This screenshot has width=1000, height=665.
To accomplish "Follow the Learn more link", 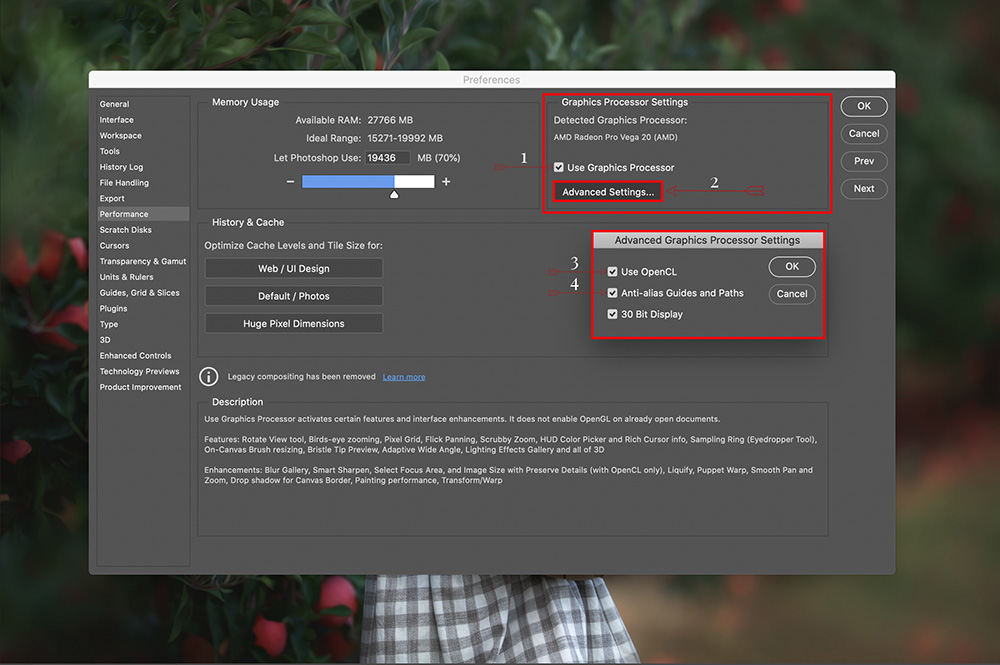I will tap(404, 377).
